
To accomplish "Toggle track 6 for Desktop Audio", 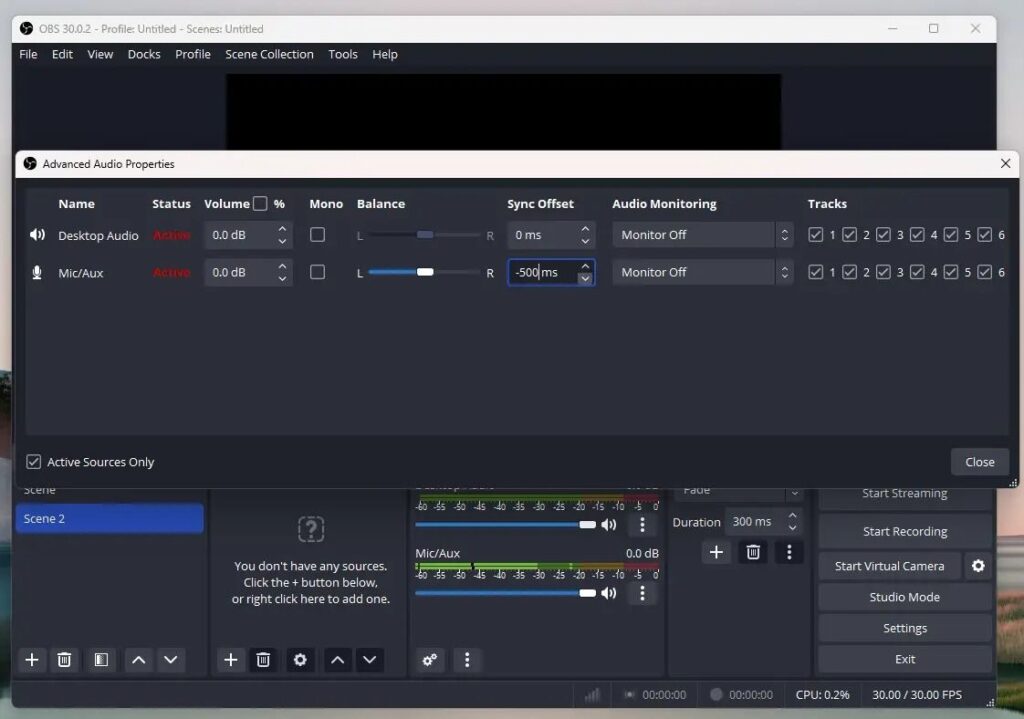I will [985, 234].
